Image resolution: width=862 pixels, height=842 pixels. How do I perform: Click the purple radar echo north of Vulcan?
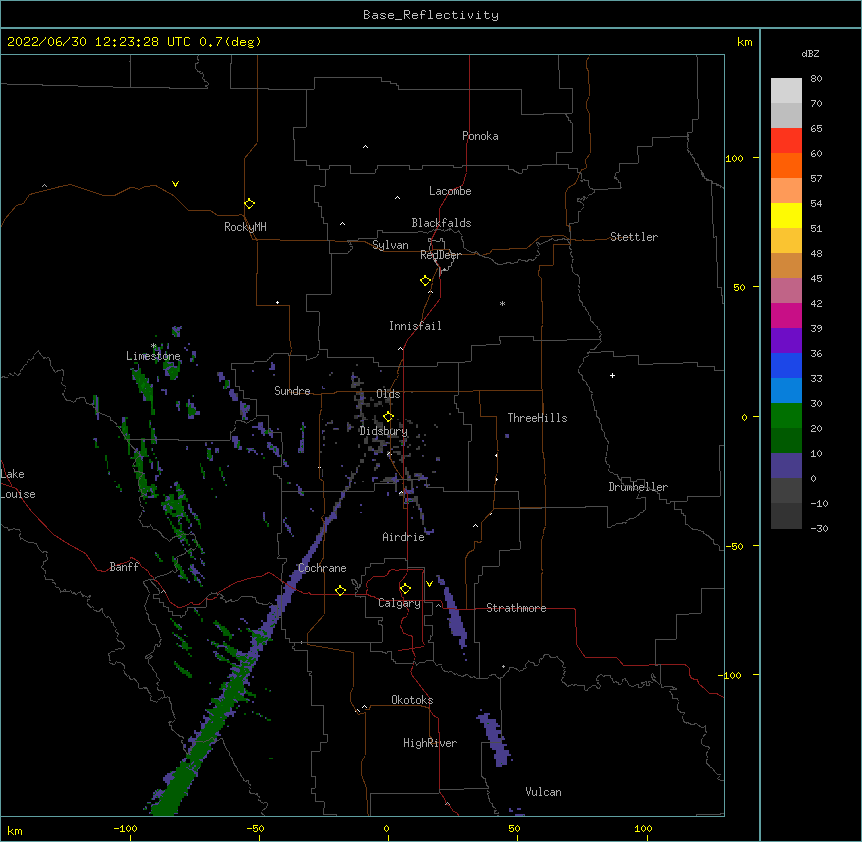[x=495, y=738]
